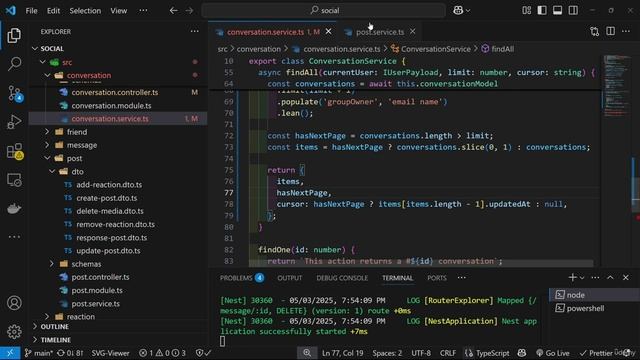Viewport: 640px width, 360px height.
Task: Open changes compare icon in editor
Action: [595, 31]
